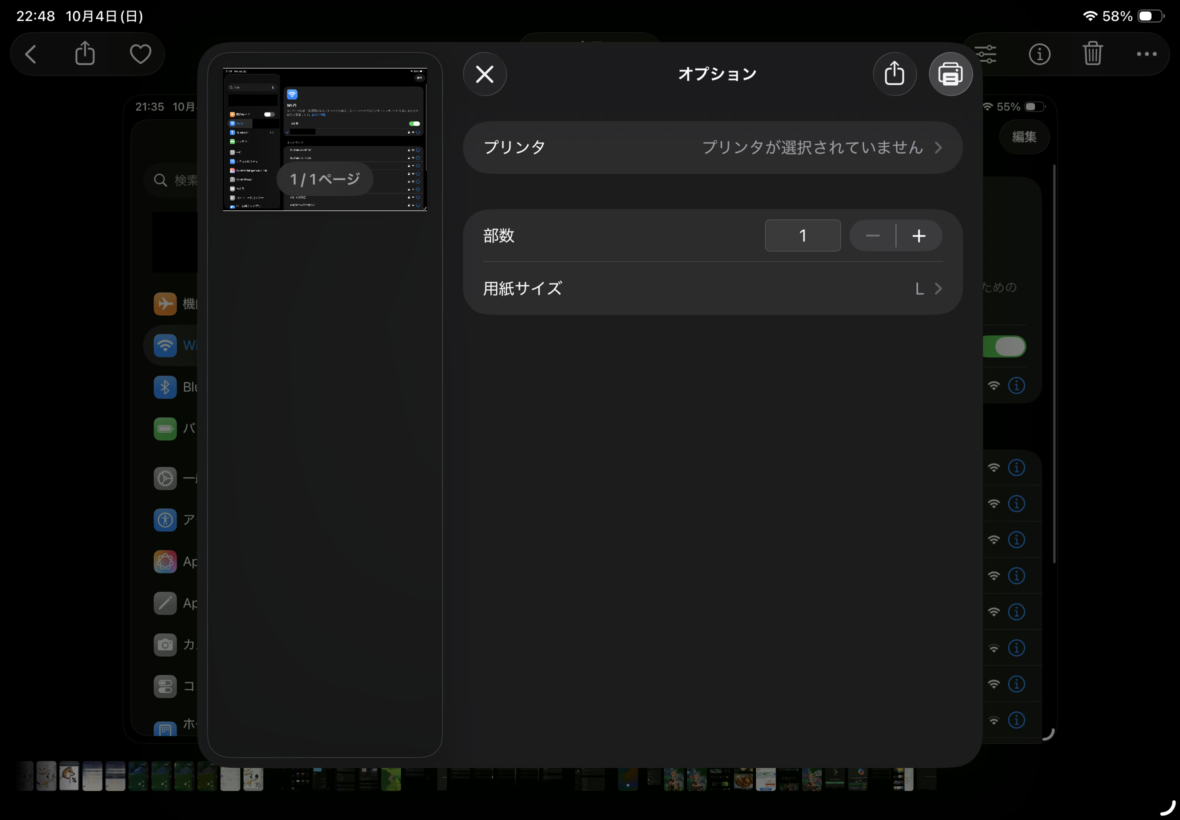
Task: Toggle the green Wi-Fi switch in background
Action: [1004, 346]
